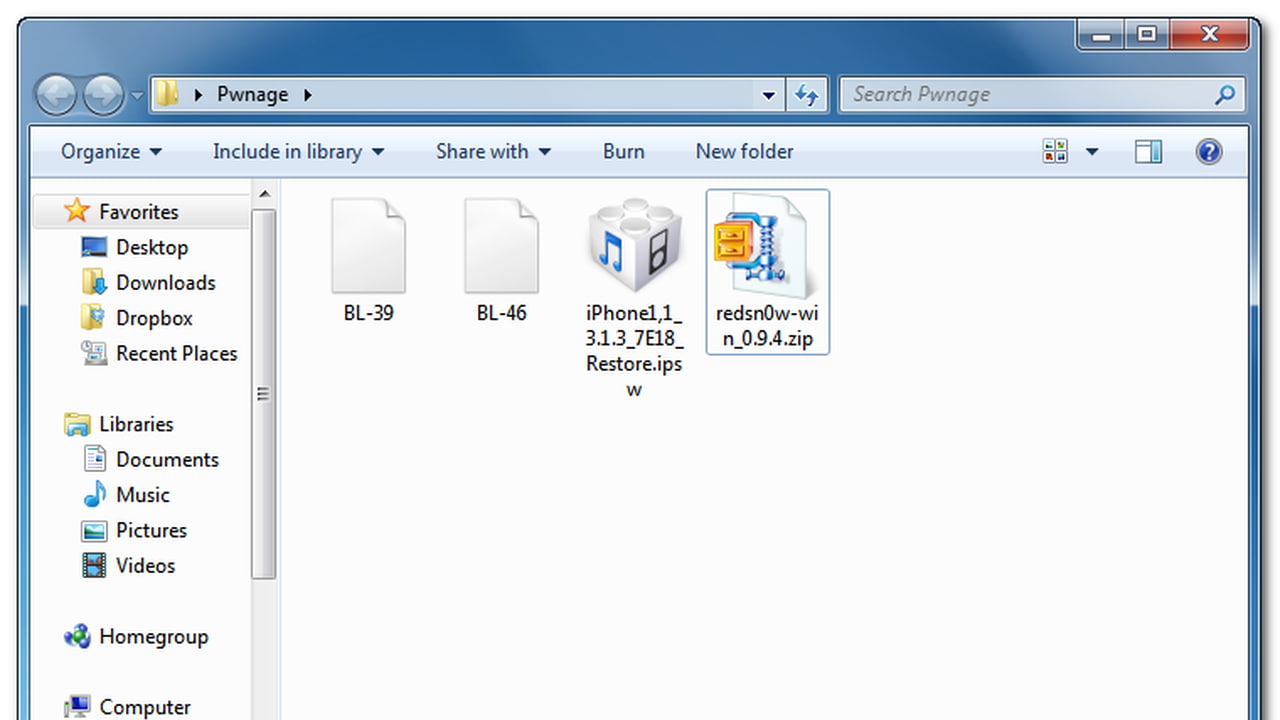The image size is (1280, 720).
Task: Minimize the Pwnage Explorer window
Action: click(x=1102, y=34)
